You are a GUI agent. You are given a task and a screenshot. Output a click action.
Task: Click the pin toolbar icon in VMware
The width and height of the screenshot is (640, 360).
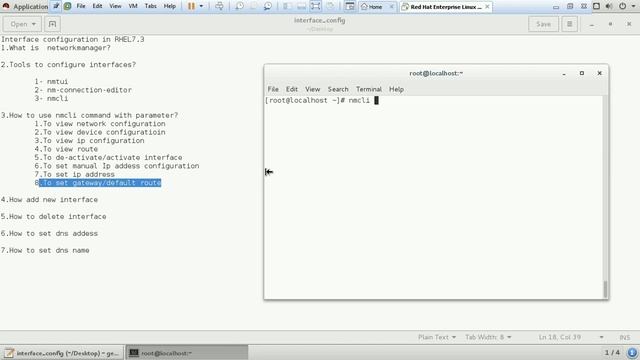pos(56,6)
